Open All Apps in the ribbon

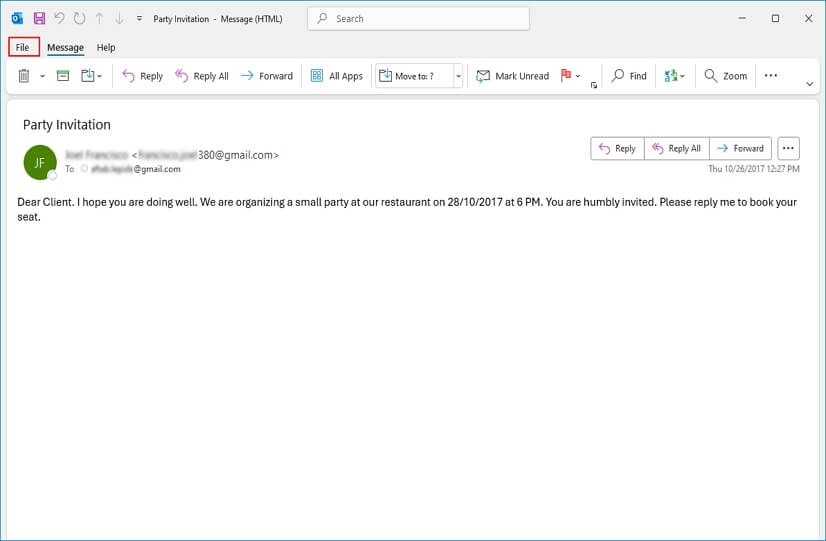tap(337, 76)
